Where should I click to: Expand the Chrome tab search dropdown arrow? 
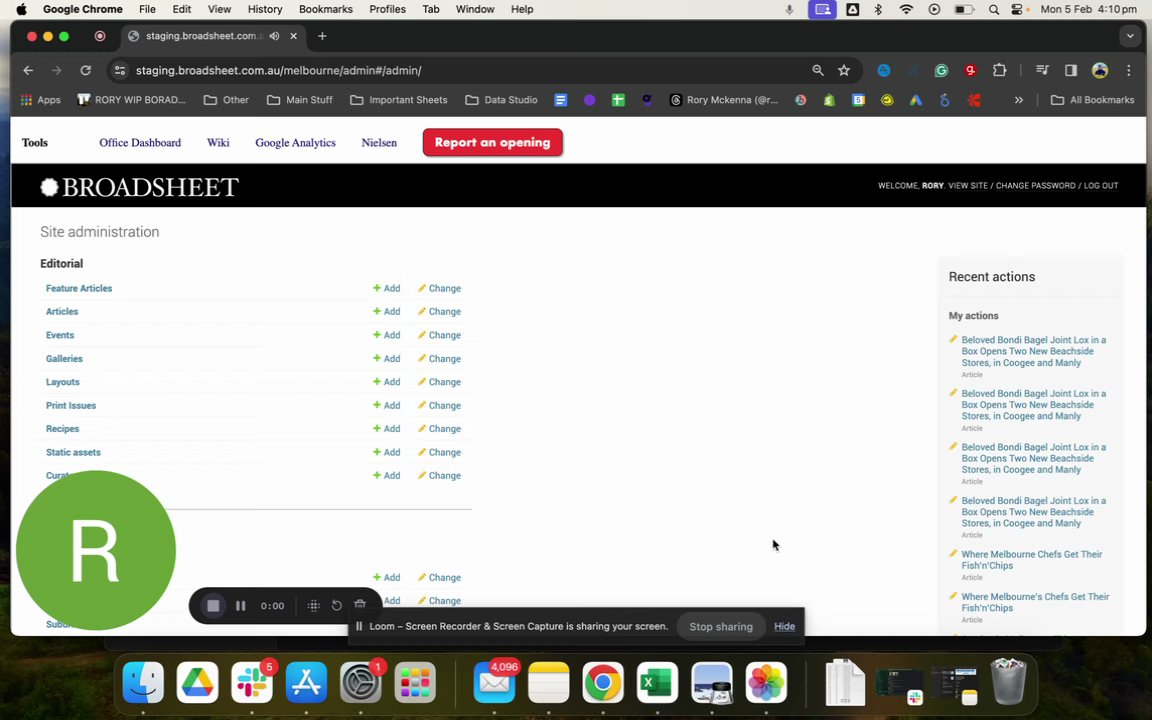click(1130, 36)
